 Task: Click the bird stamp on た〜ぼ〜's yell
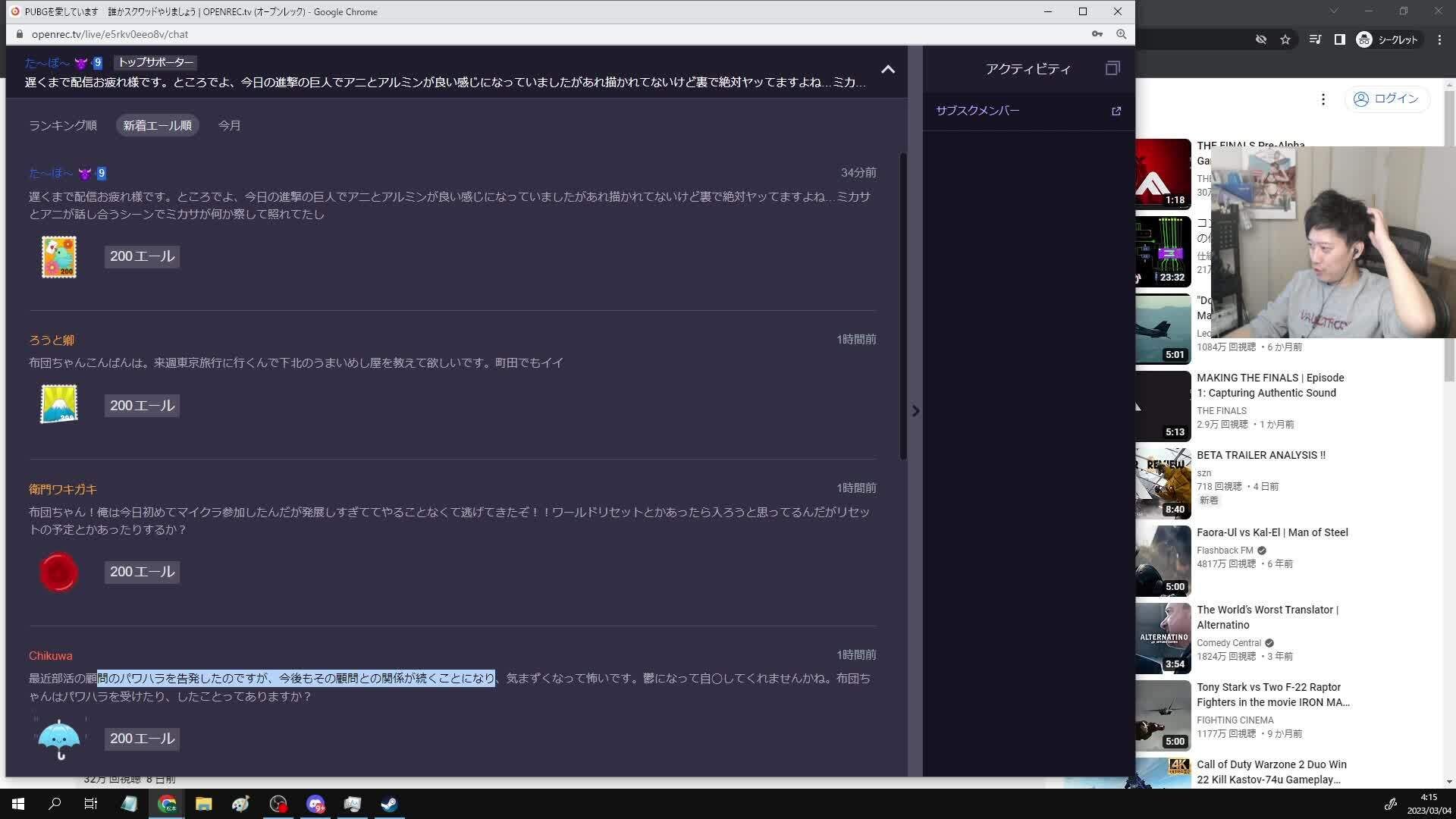click(59, 256)
